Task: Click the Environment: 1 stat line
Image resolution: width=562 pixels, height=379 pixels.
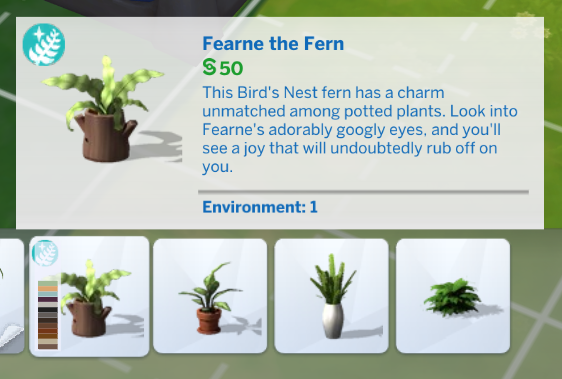Action: point(260,207)
